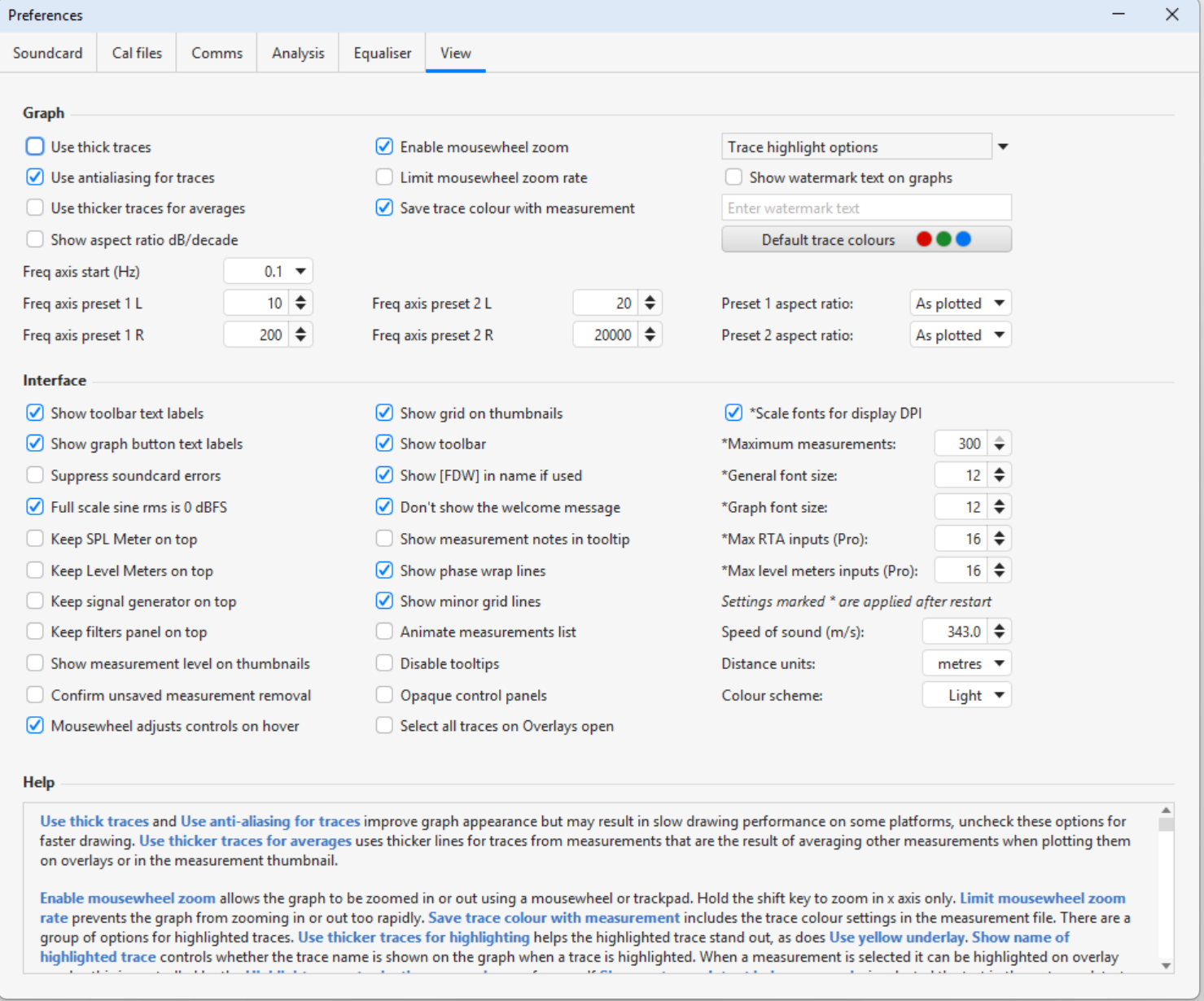Check Select all traces on Overlays open
This screenshot has height=1001, width=1204.
pos(384,726)
